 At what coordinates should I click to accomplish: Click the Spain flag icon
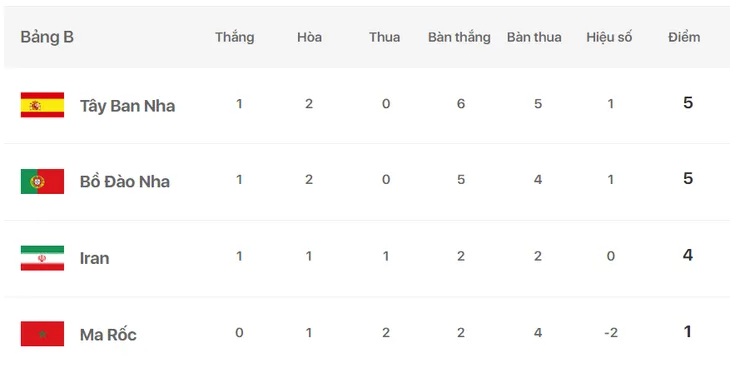click(x=42, y=105)
